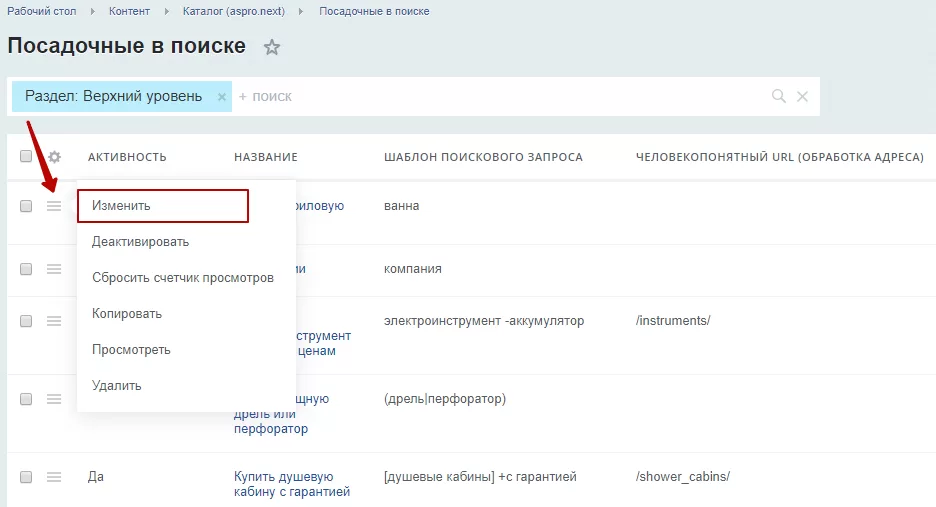936x507 pixels.
Task: Expand breadcrumb arrow after 'Рабочий стол'
Action: (x=93, y=11)
